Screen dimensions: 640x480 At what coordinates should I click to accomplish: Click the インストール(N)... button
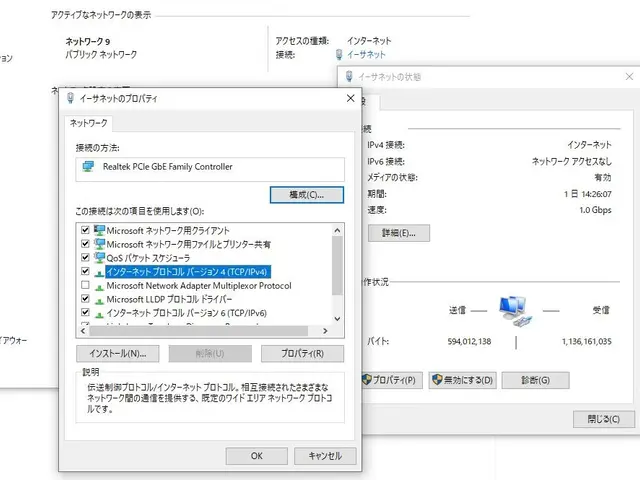tap(118, 353)
